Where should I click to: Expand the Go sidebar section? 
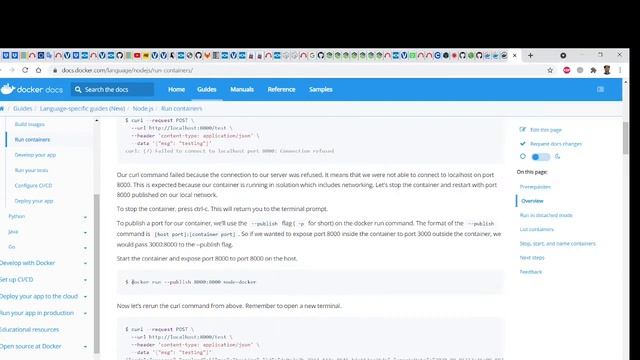coord(85,247)
